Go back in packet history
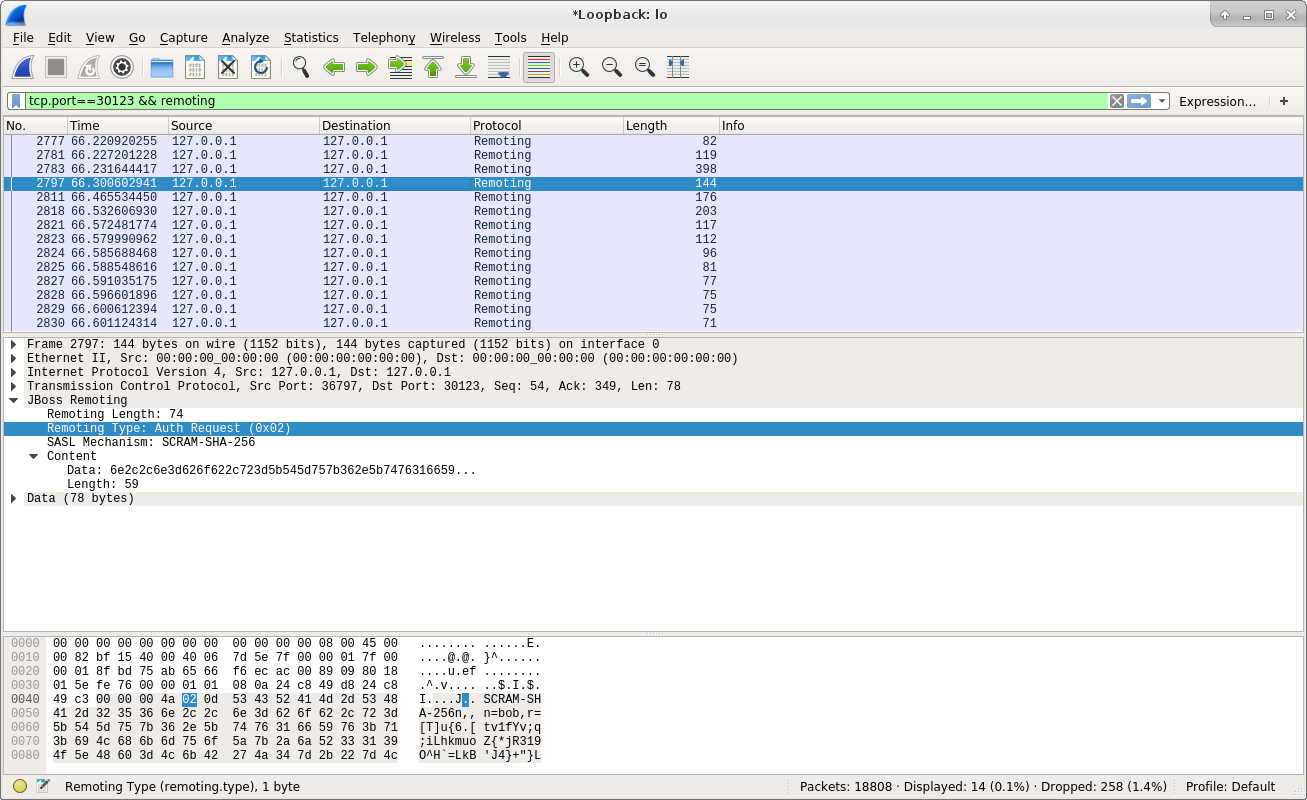Screen dimensions: 1307x800 [334, 67]
